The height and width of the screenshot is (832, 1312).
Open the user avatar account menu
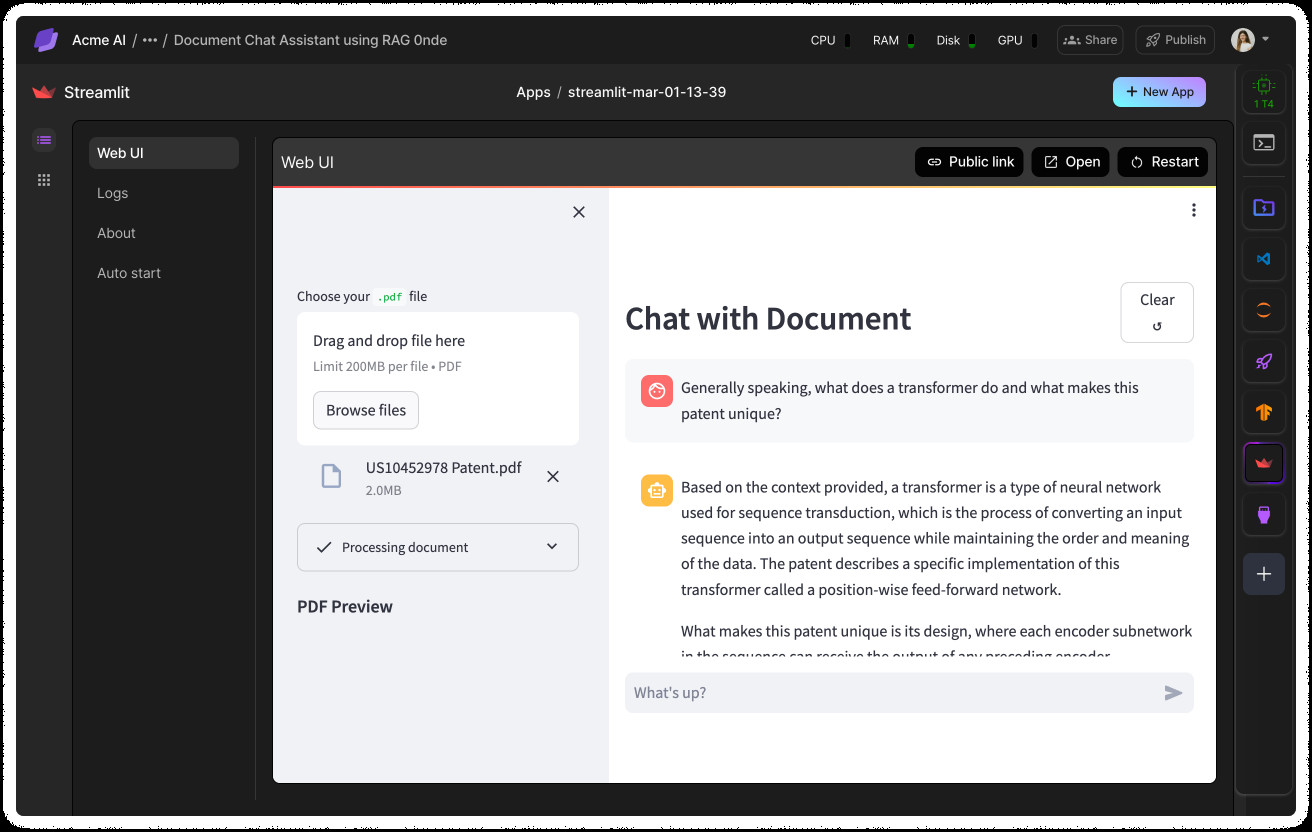click(1250, 40)
